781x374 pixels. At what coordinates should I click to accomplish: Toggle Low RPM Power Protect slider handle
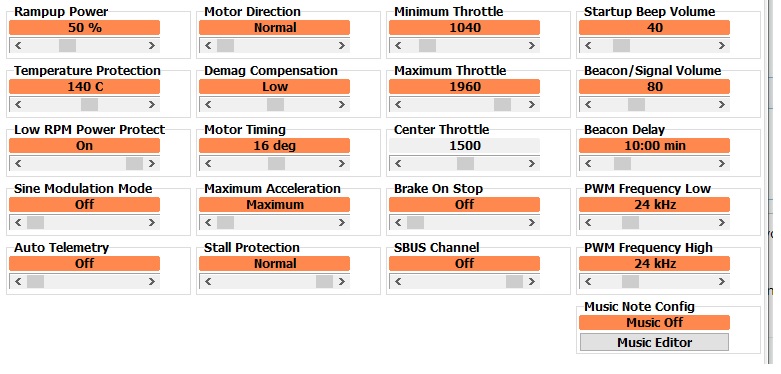(134, 163)
